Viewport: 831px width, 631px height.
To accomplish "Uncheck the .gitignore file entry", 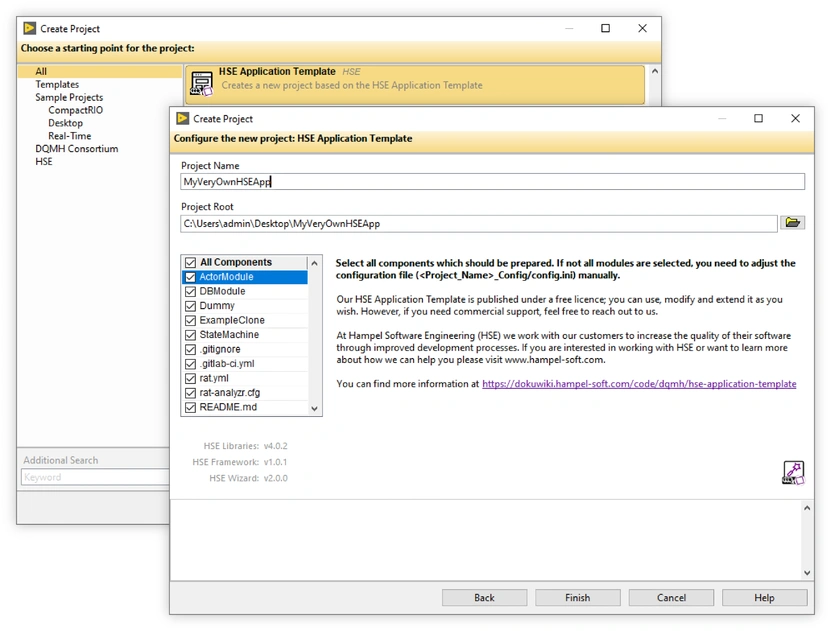I will coord(189,350).
